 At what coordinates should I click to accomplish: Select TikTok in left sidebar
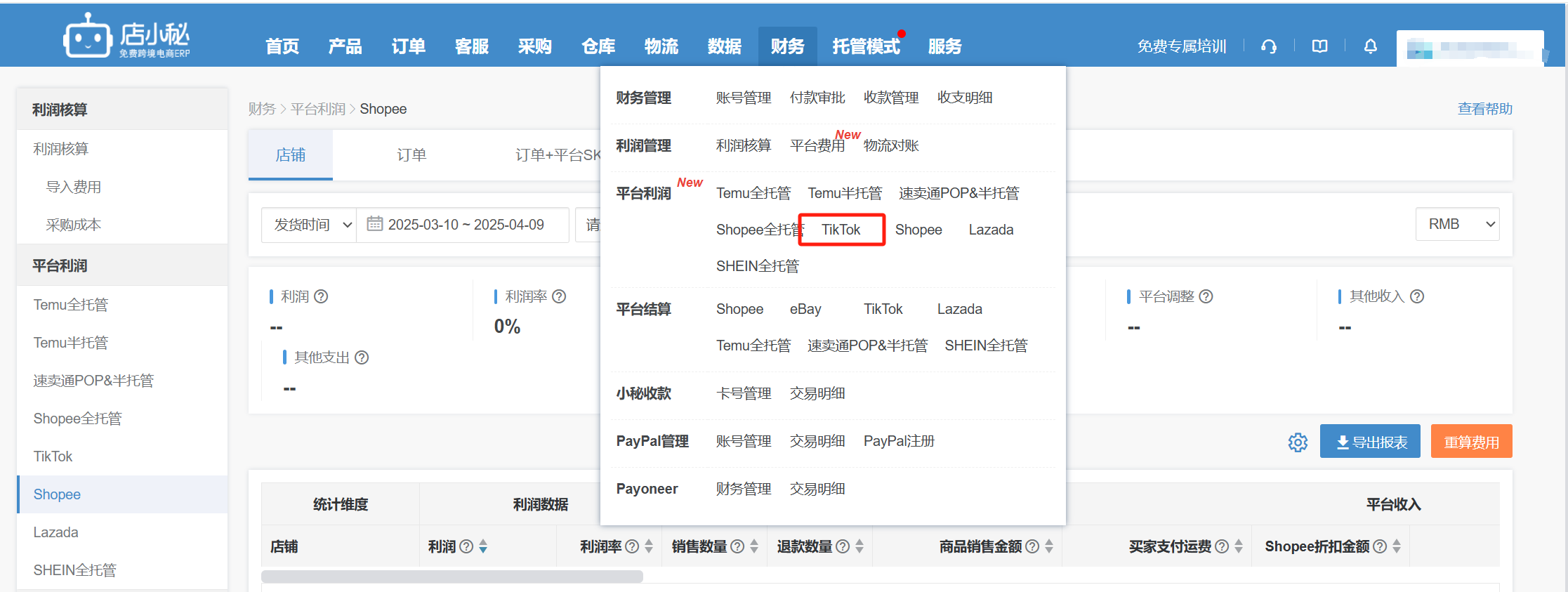[x=53, y=456]
